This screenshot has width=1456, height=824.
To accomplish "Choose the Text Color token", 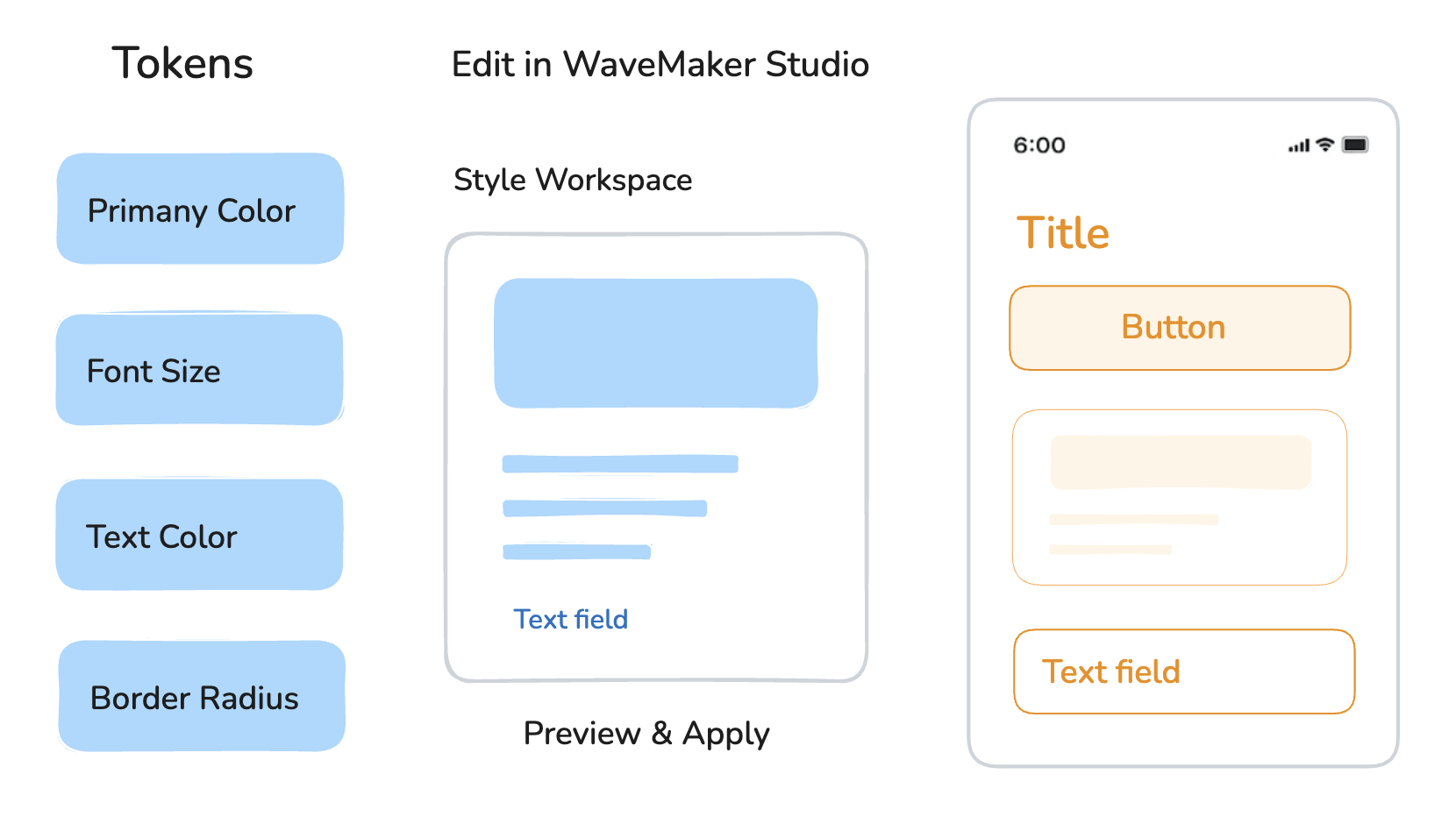I will pyautogui.click(x=200, y=536).
